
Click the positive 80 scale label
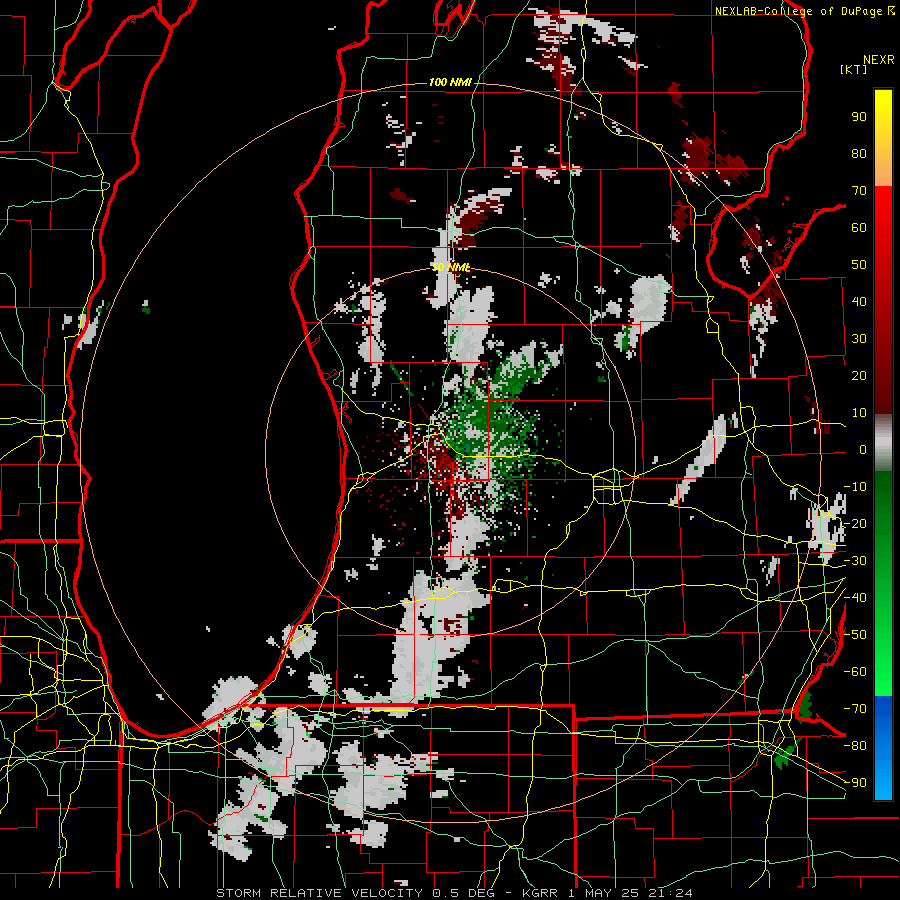click(x=859, y=154)
